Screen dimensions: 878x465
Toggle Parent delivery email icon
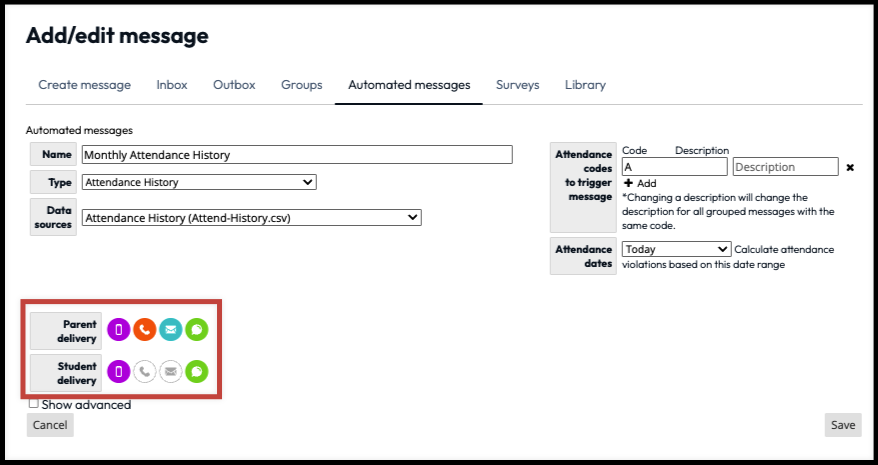[171, 330]
